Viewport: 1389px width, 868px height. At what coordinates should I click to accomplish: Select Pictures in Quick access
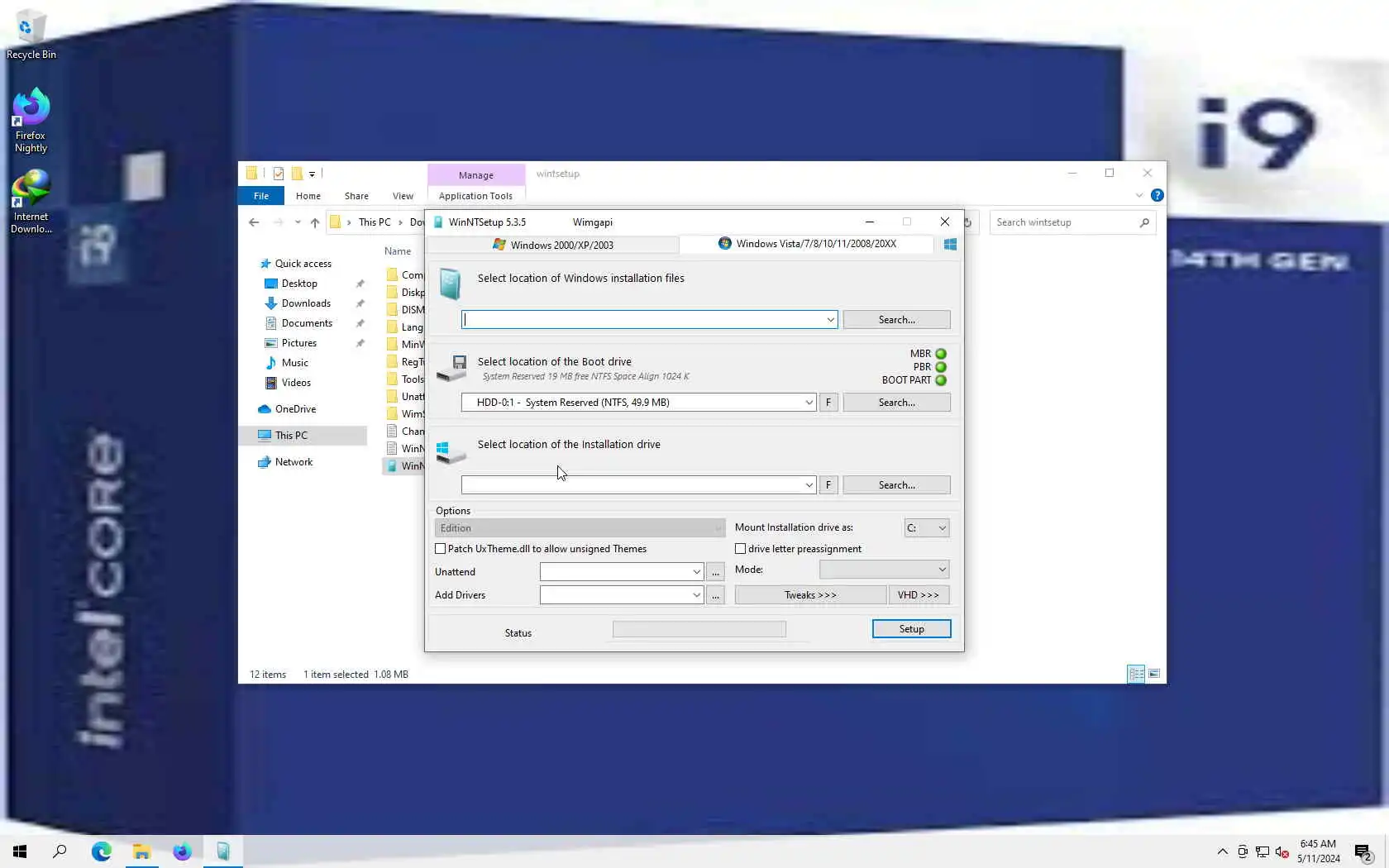pyautogui.click(x=299, y=343)
